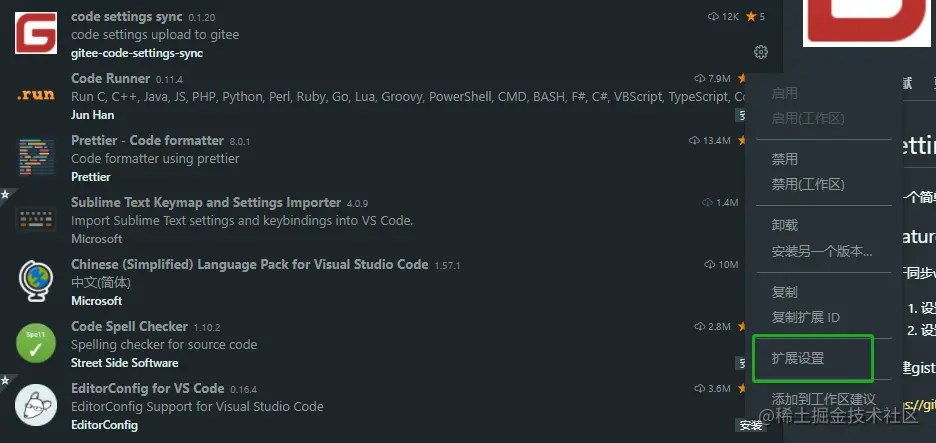Click the Code Runner .run extension icon
Screen dimensions: 936x443
click(36, 95)
